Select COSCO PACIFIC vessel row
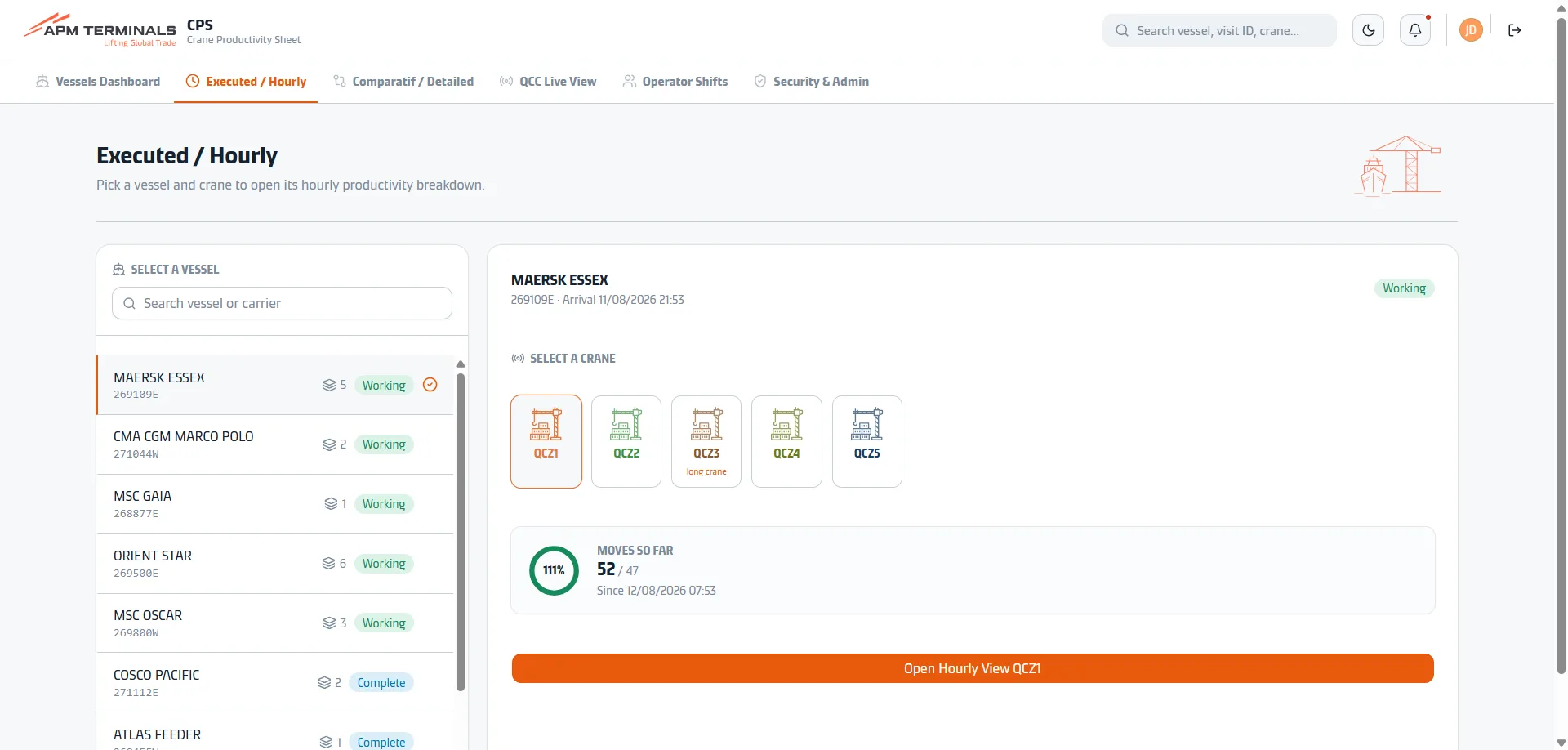The width and height of the screenshot is (1568, 750). coord(275,682)
